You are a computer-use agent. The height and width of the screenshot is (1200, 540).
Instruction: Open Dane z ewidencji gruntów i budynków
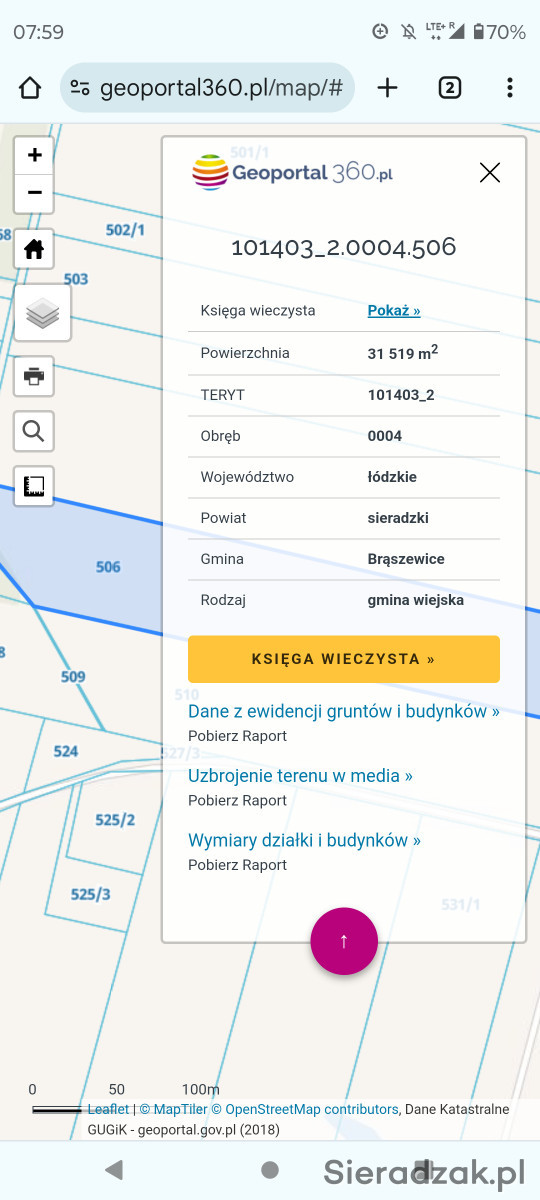click(344, 712)
